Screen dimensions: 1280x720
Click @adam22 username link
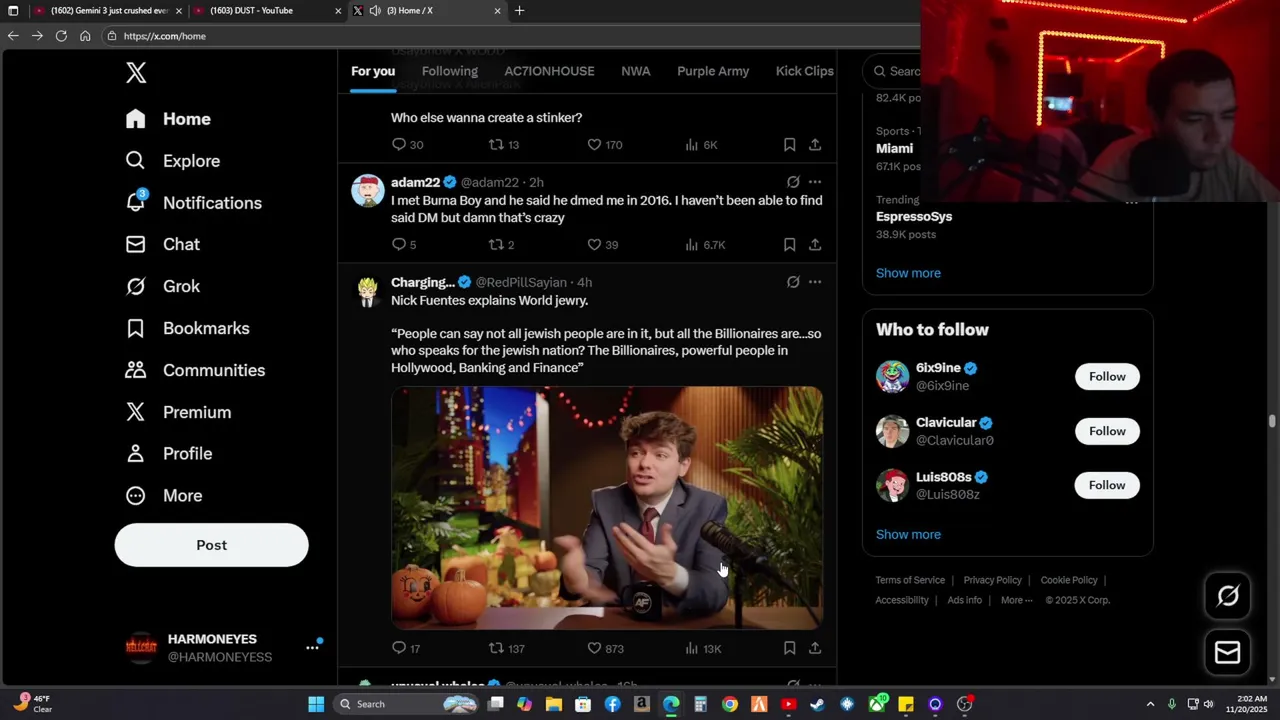490,182
